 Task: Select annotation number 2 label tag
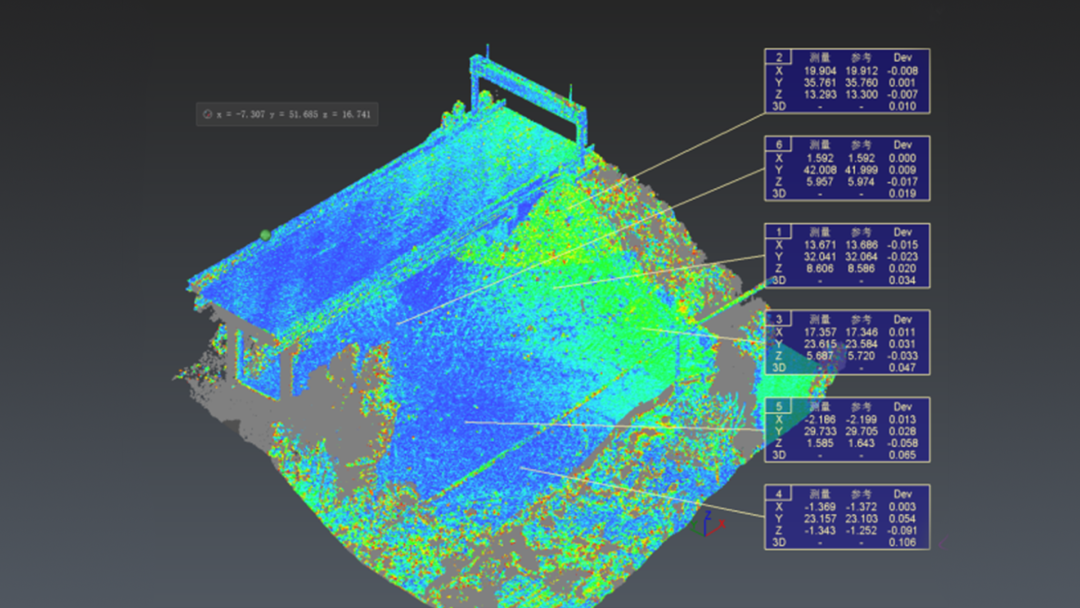pyautogui.click(x=780, y=57)
